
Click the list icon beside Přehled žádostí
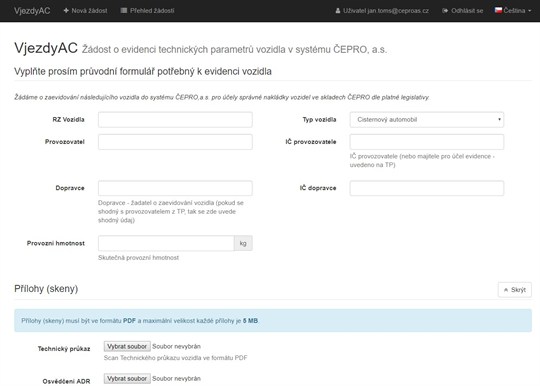pyautogui.click(x=124, y=11)
